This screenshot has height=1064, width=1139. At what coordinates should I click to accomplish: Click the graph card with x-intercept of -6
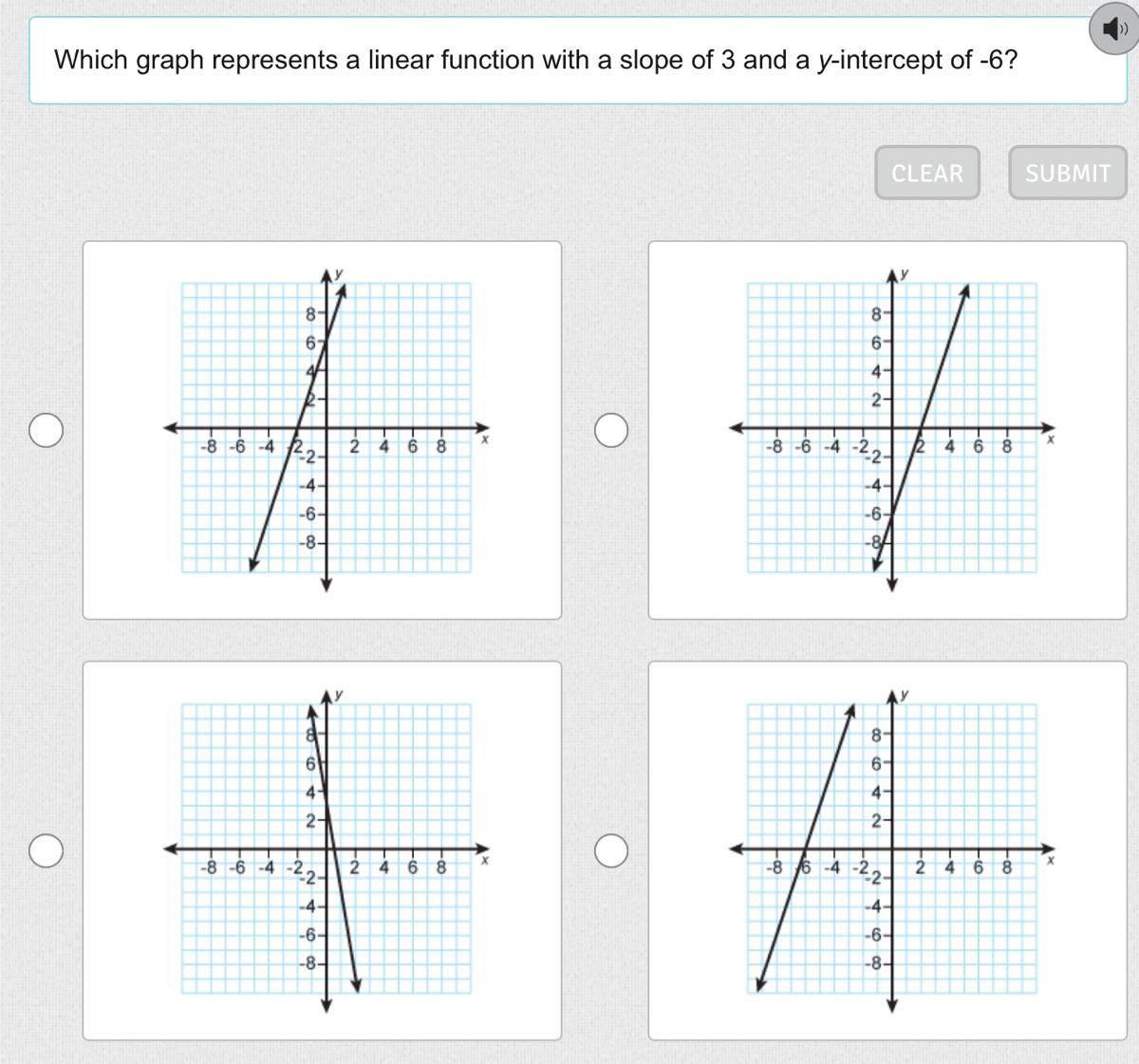tap(887, 849)
